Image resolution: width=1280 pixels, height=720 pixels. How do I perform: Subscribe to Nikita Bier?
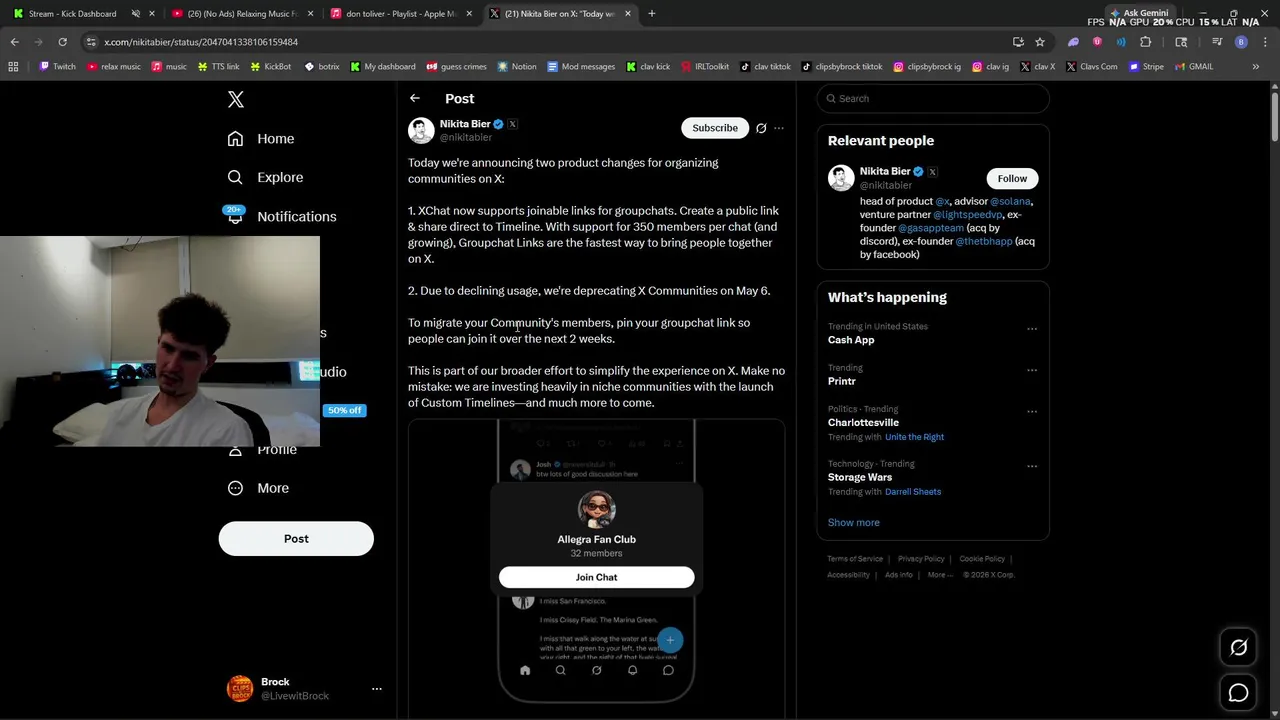pos(715,128)
